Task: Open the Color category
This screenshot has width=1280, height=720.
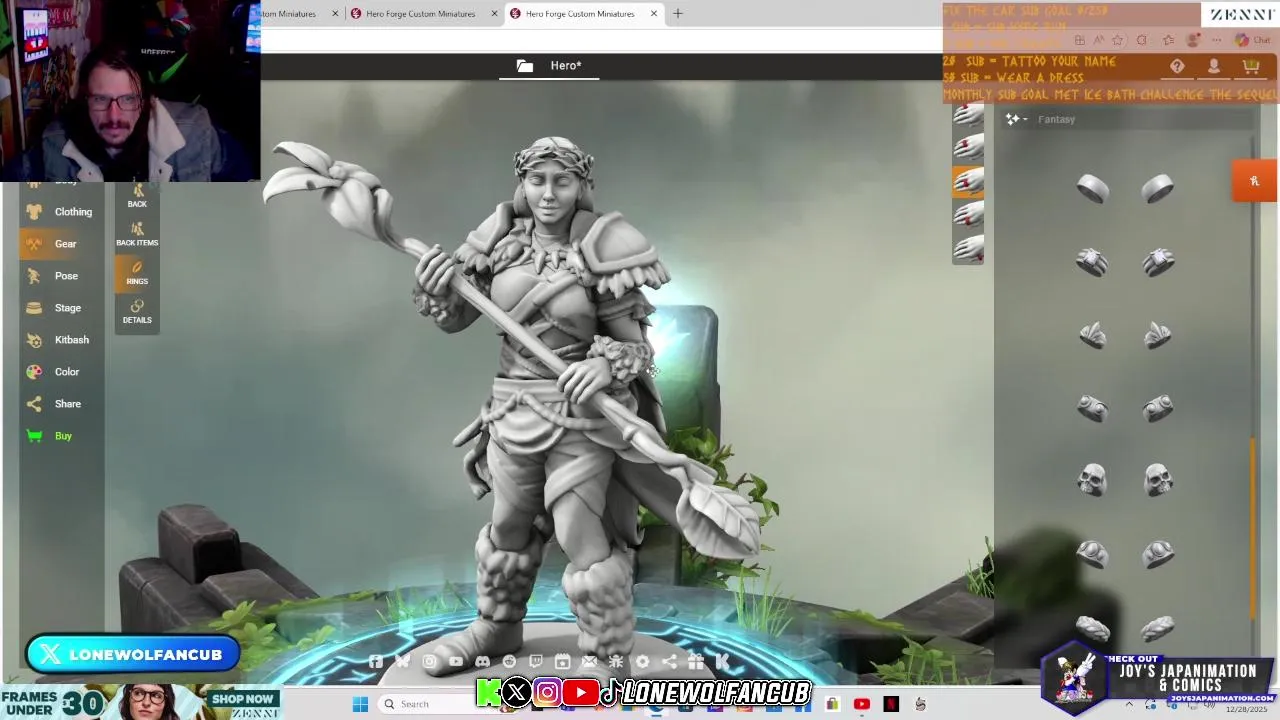Action: (61, 372)
